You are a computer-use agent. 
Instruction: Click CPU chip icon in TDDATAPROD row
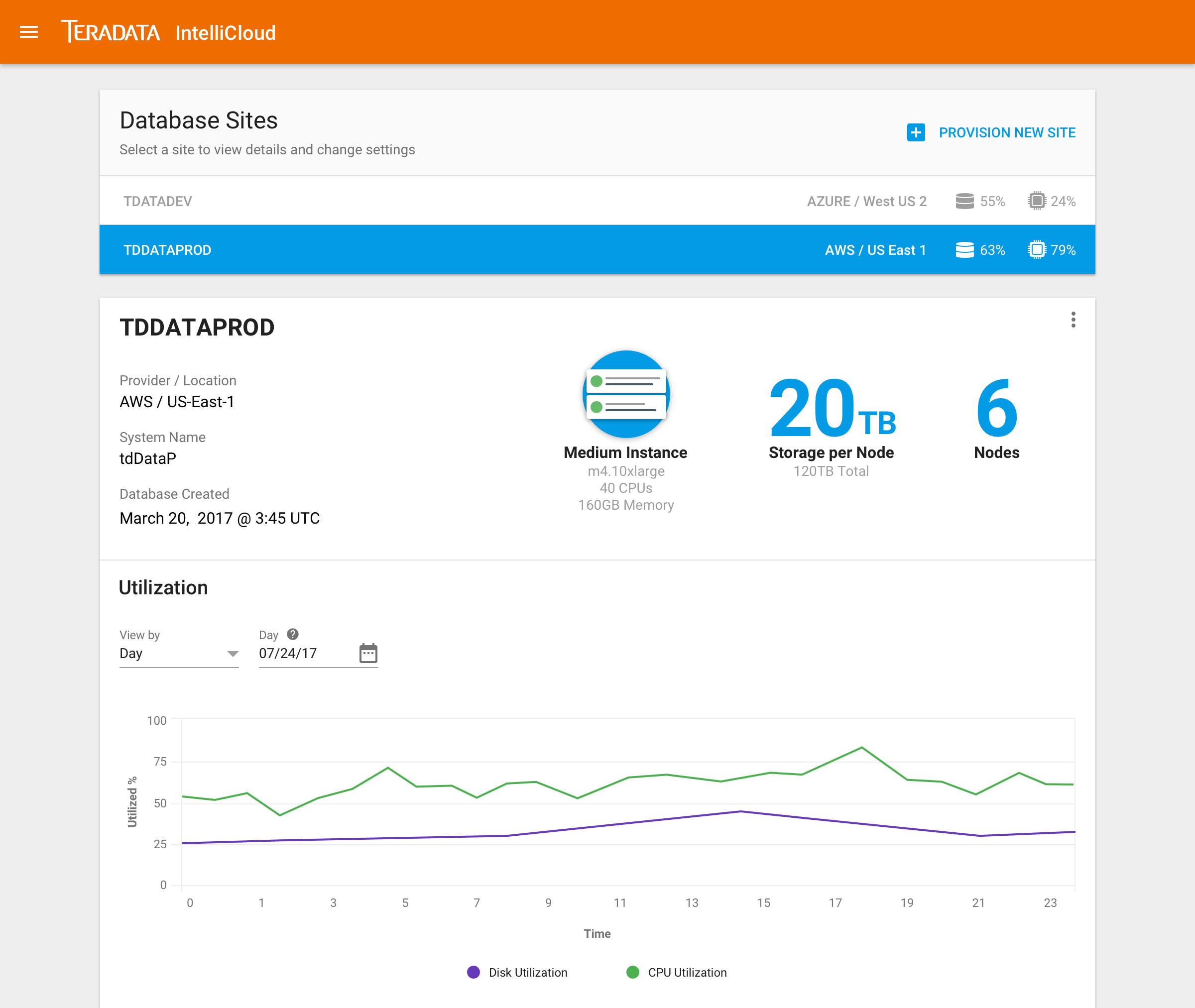tap(1036, 250)
